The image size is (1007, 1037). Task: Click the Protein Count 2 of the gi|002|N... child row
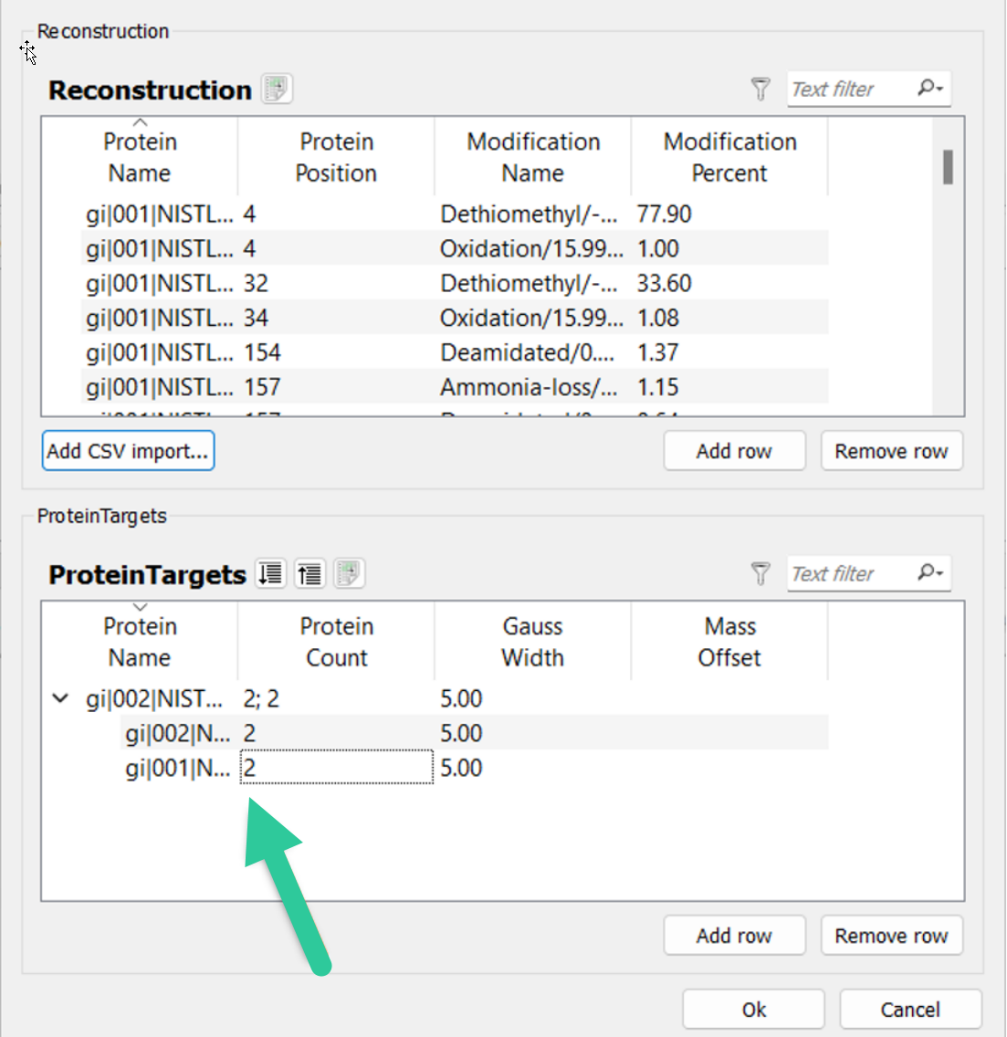pos(336,733)
